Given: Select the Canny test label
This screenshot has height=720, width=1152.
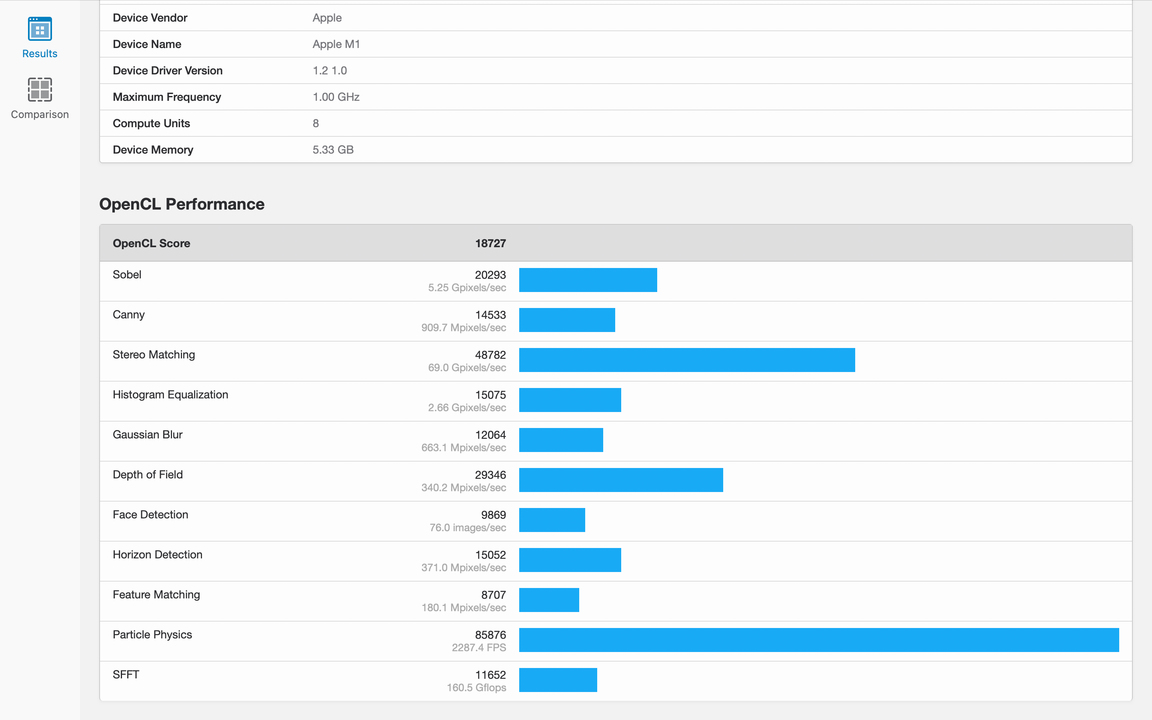Looking at the screenshot, I should 129,315.
